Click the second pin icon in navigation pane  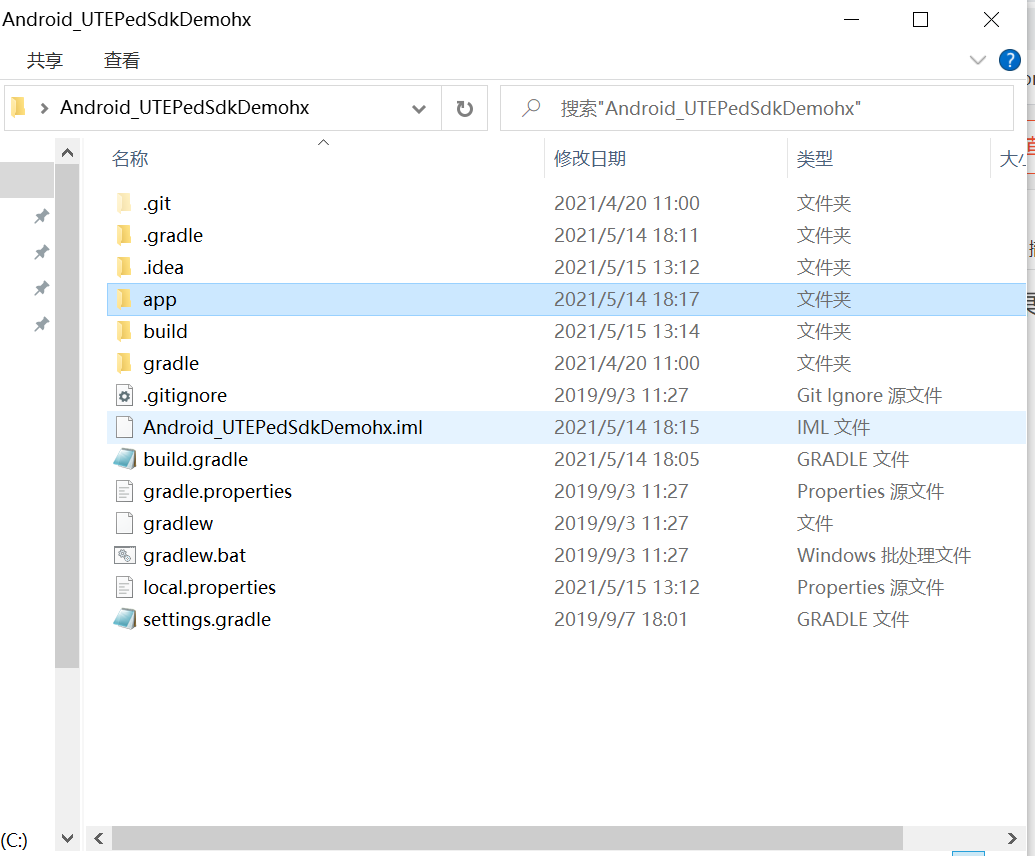pos(42,252)
